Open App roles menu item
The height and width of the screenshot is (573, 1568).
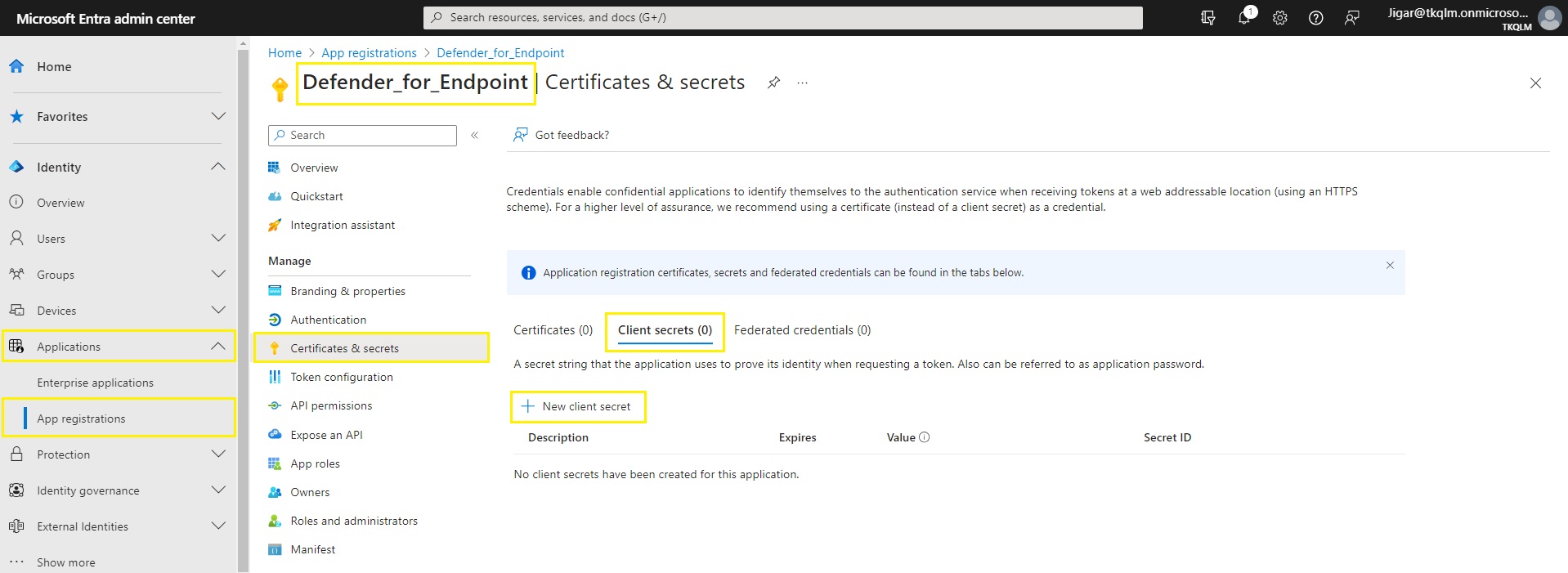(315, 463)
